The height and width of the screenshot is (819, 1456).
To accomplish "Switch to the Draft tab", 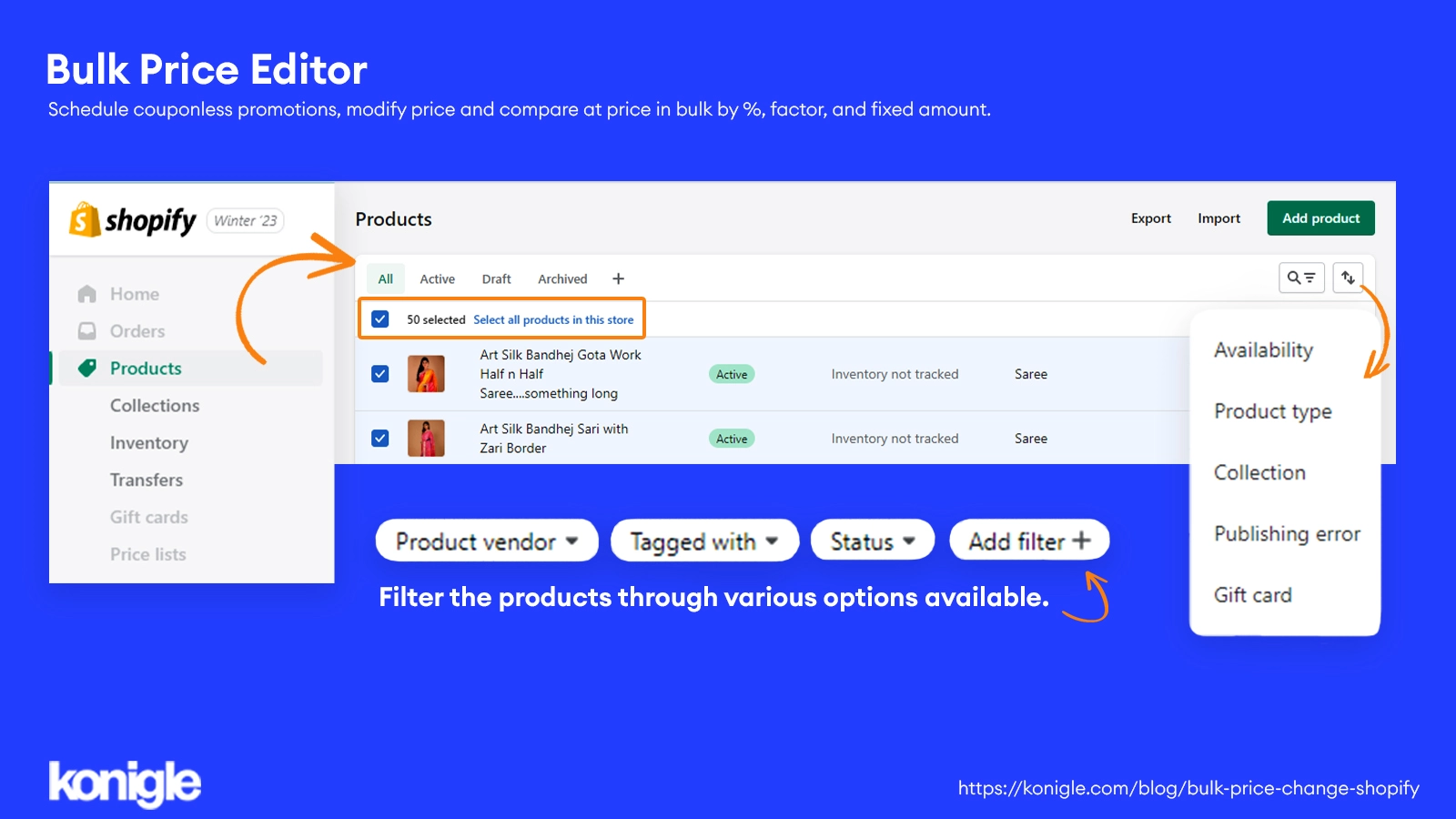I will pyautogui.click(x=496, y=278).
